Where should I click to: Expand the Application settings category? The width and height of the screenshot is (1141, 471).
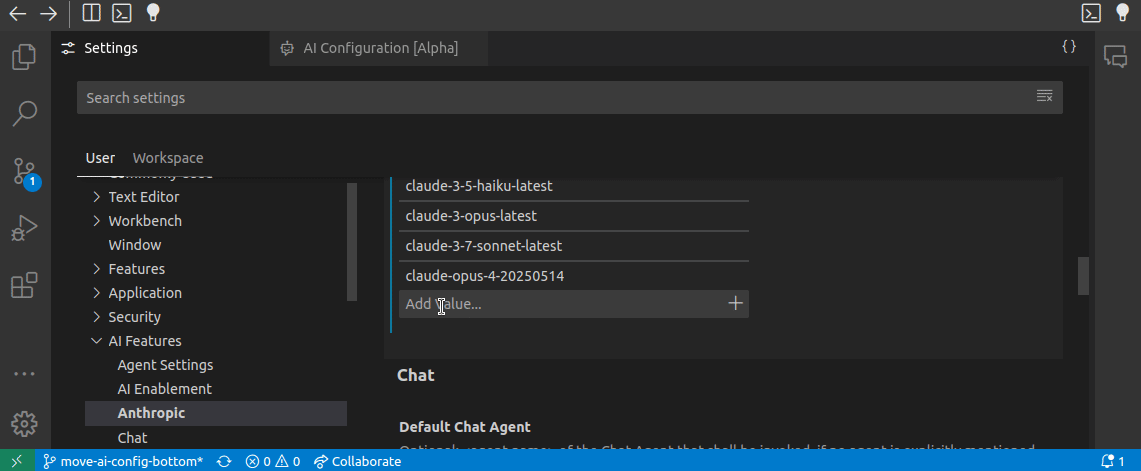click(145, 293)
